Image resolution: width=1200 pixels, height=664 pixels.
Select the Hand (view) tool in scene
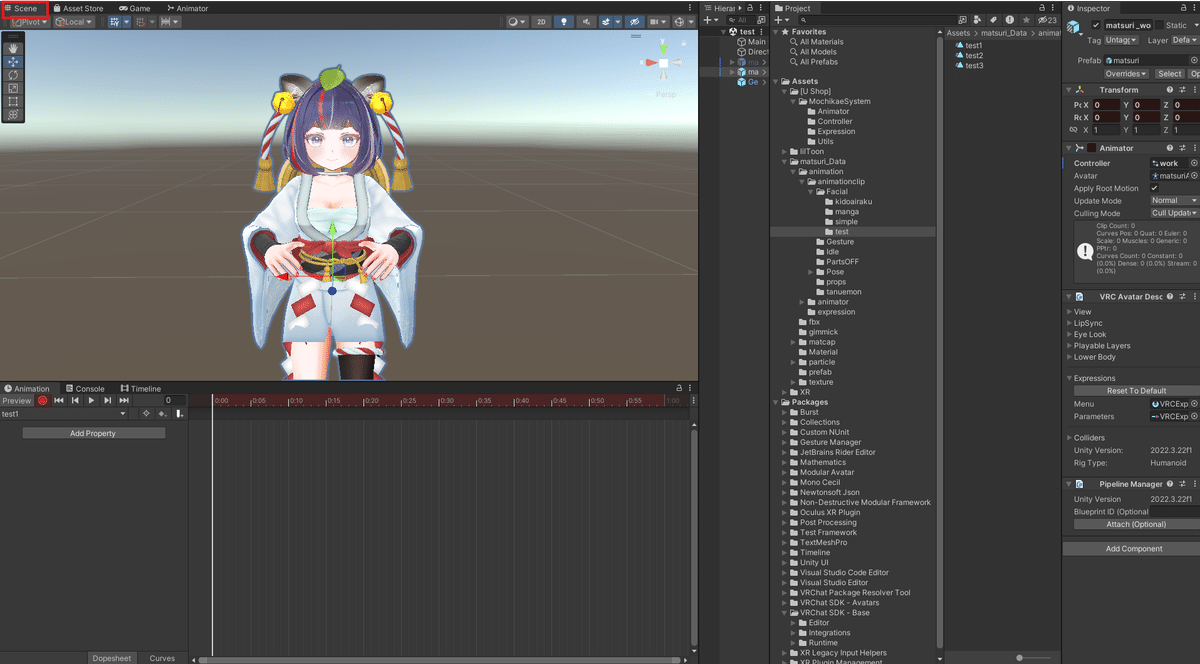point(14,47)
